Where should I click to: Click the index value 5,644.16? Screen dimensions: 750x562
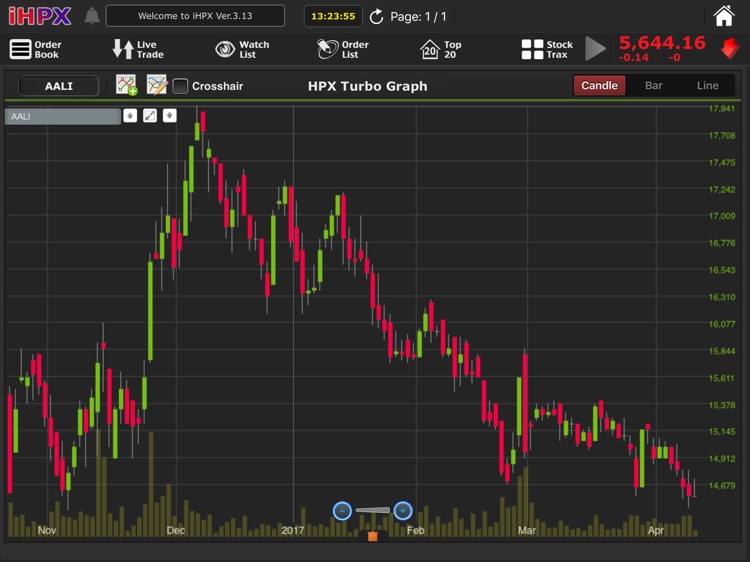[662, 43]
